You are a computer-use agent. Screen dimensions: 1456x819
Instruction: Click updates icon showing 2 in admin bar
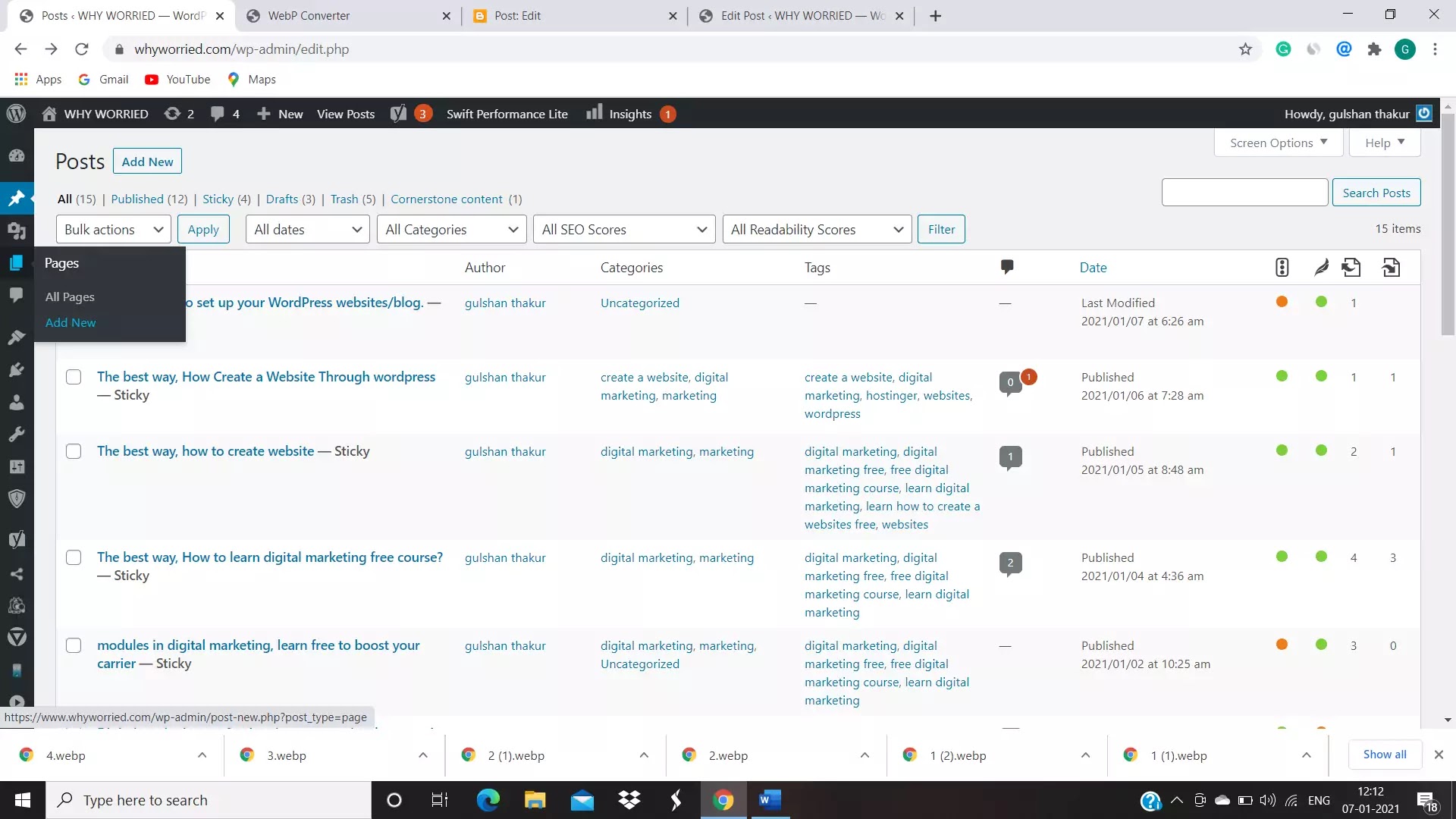point(179,114)
